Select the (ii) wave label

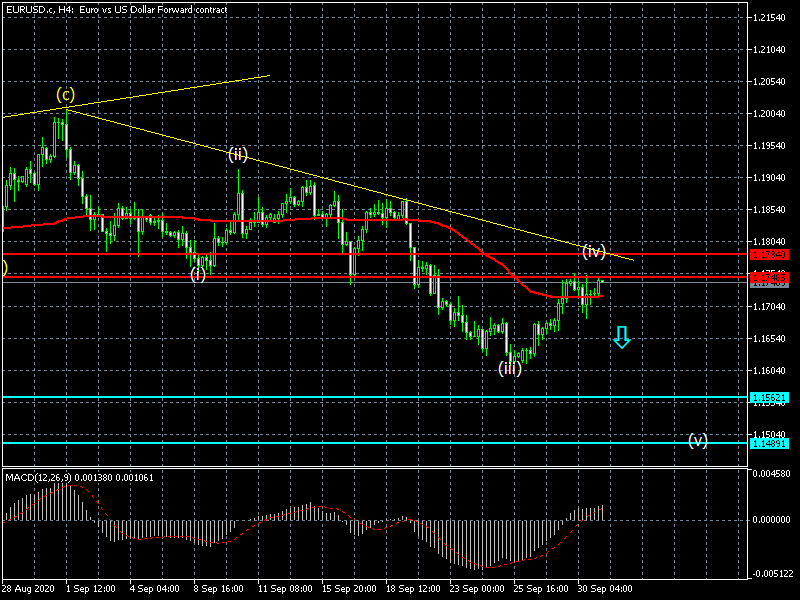(237, 154)
